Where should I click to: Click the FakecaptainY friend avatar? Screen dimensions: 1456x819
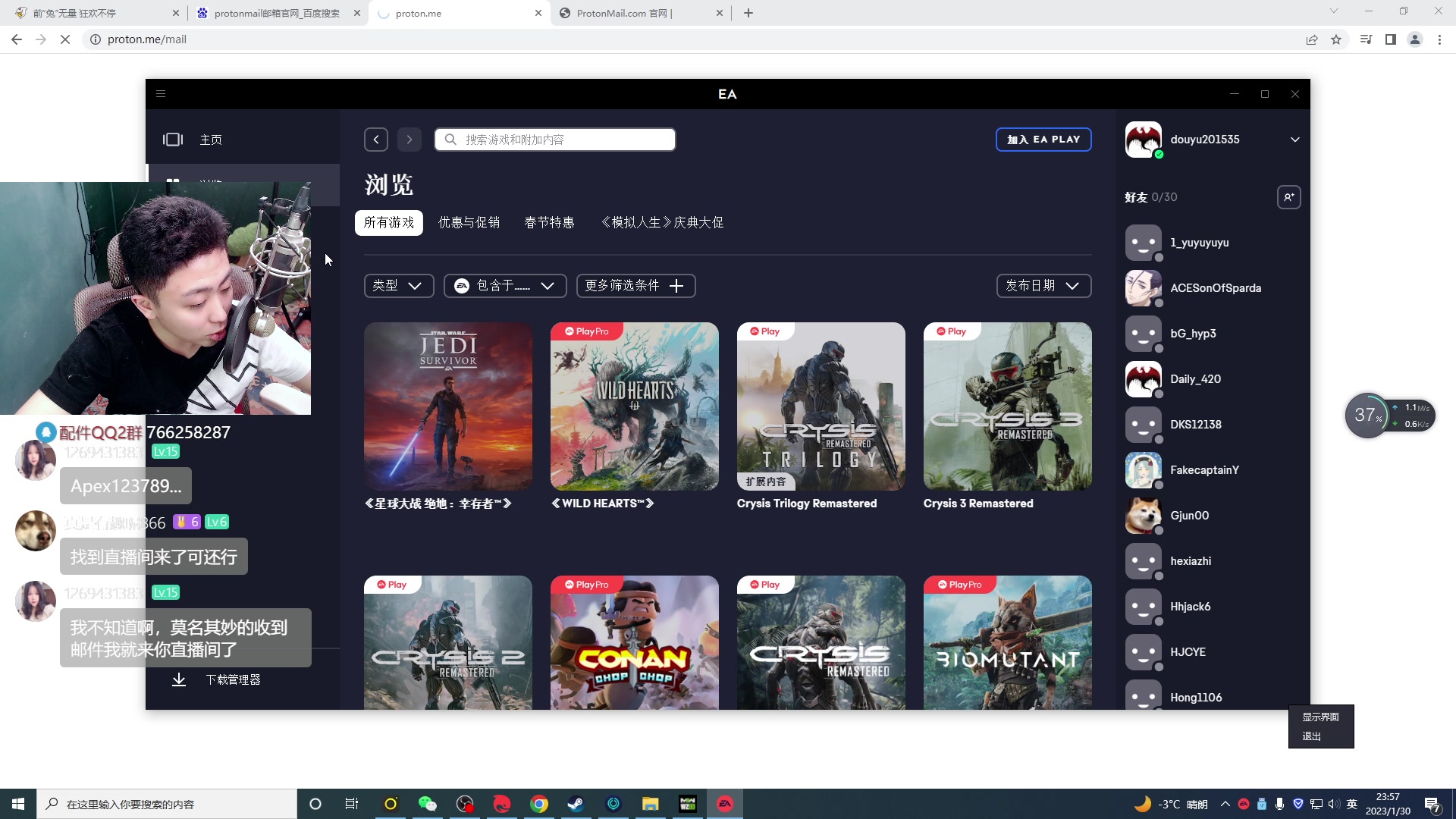(x=1144, y=470)
